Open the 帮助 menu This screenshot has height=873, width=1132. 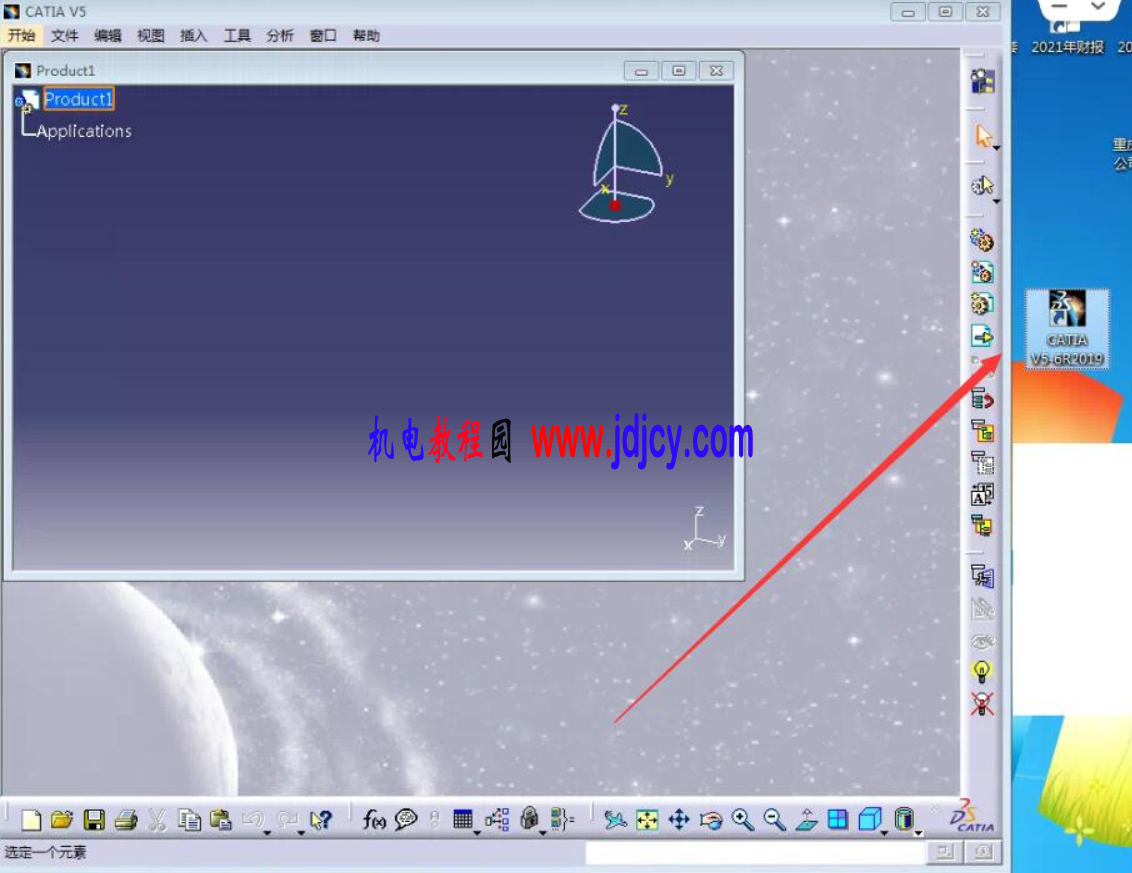pos(366,35)
